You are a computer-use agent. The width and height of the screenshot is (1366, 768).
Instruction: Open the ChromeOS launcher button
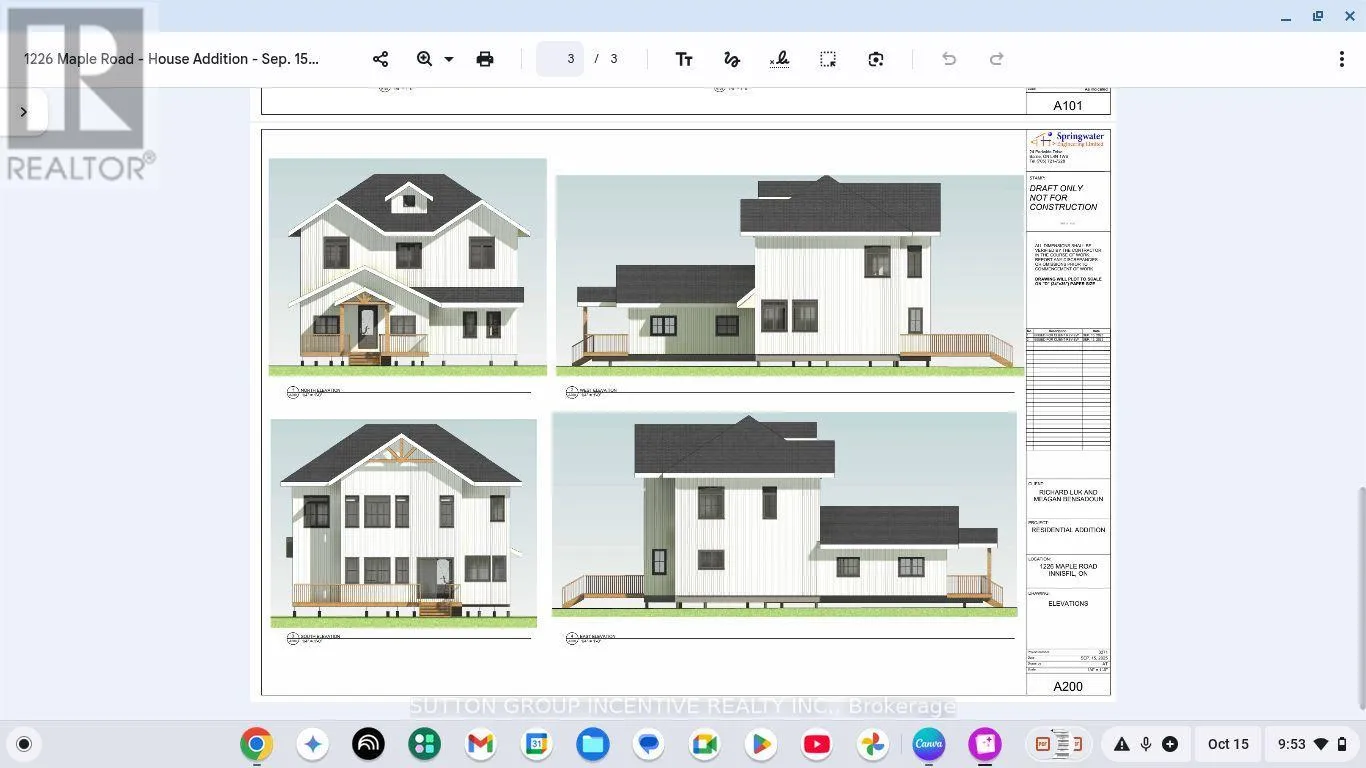tap(24, 744)
